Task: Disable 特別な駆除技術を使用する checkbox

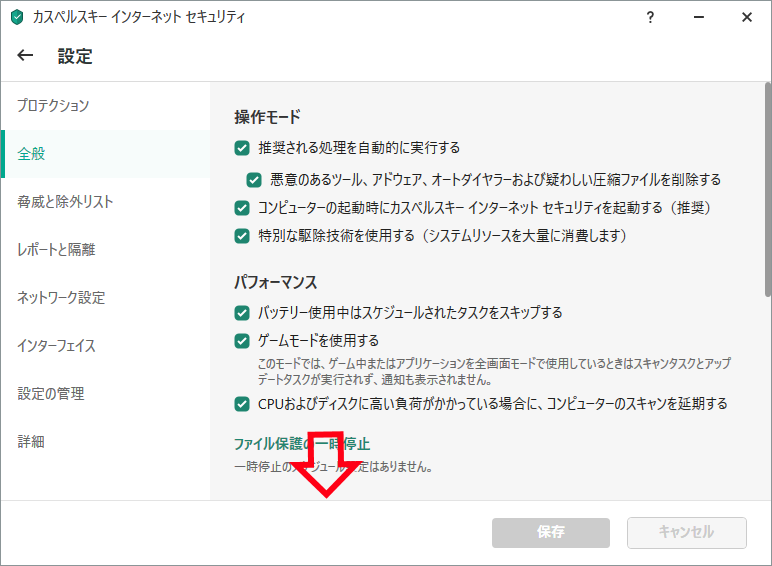Action: point(242,236)
